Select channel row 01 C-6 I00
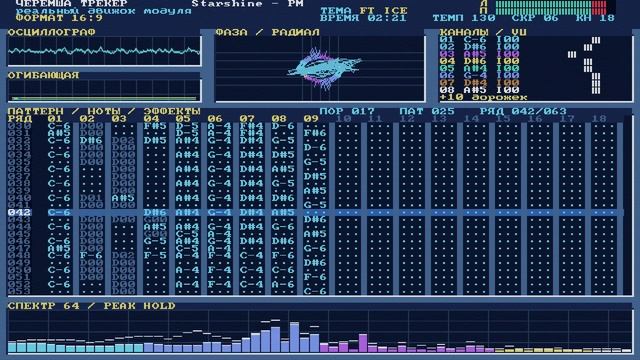Viewport: 640px width, 360px height. coord(480,40)
